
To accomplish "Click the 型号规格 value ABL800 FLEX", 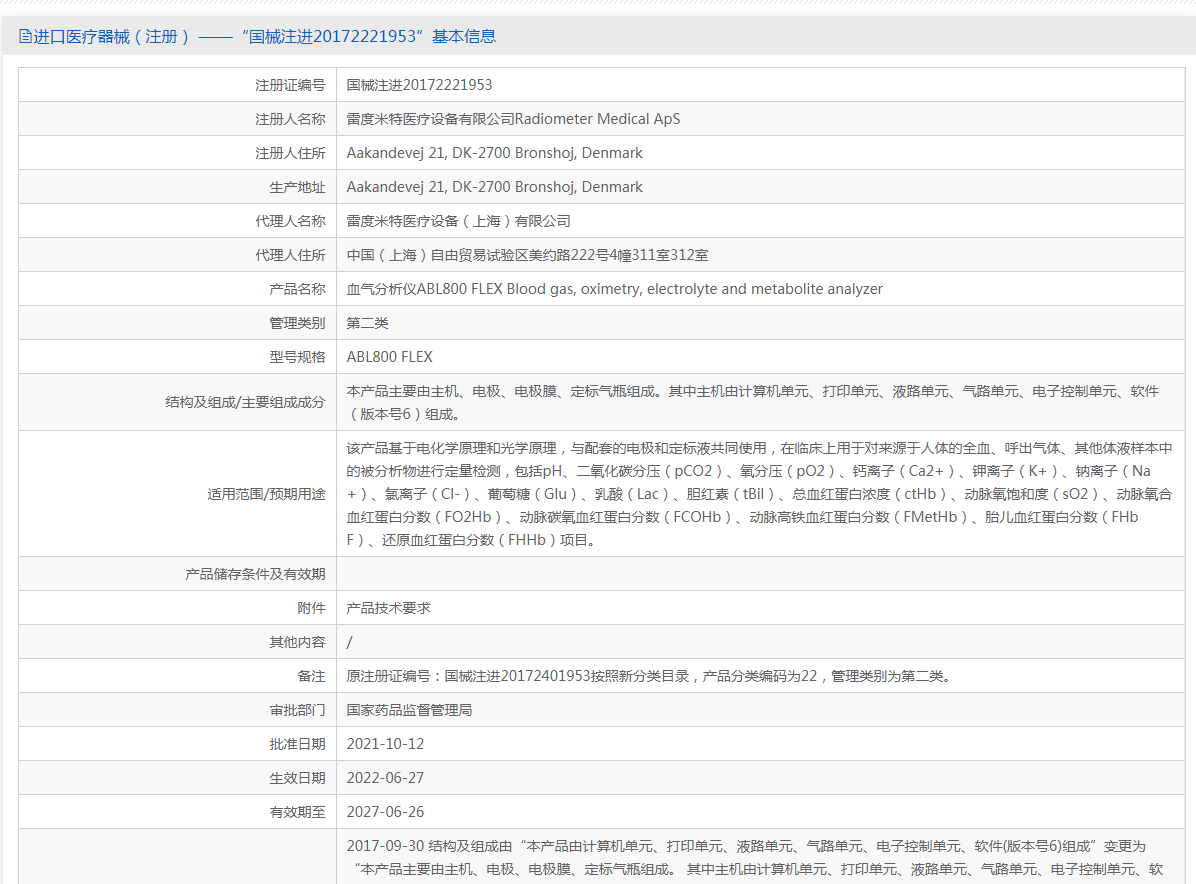I will tap(389, 357).
